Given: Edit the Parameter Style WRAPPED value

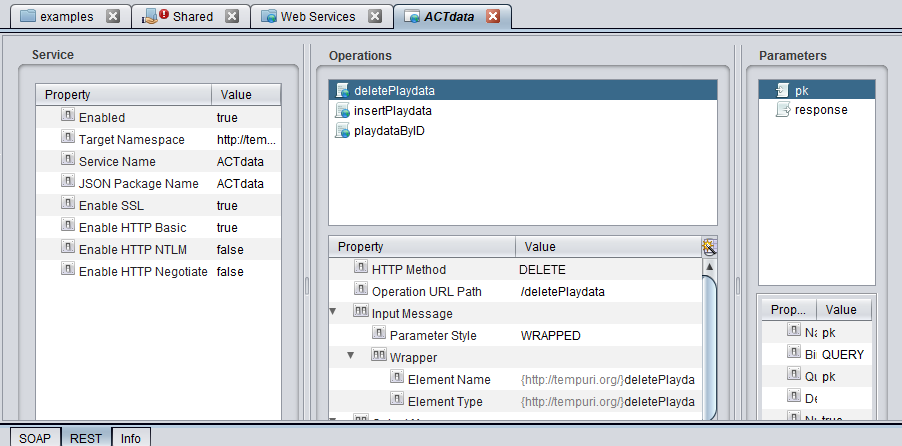Looking at the screenshot, I should point(551,335).
